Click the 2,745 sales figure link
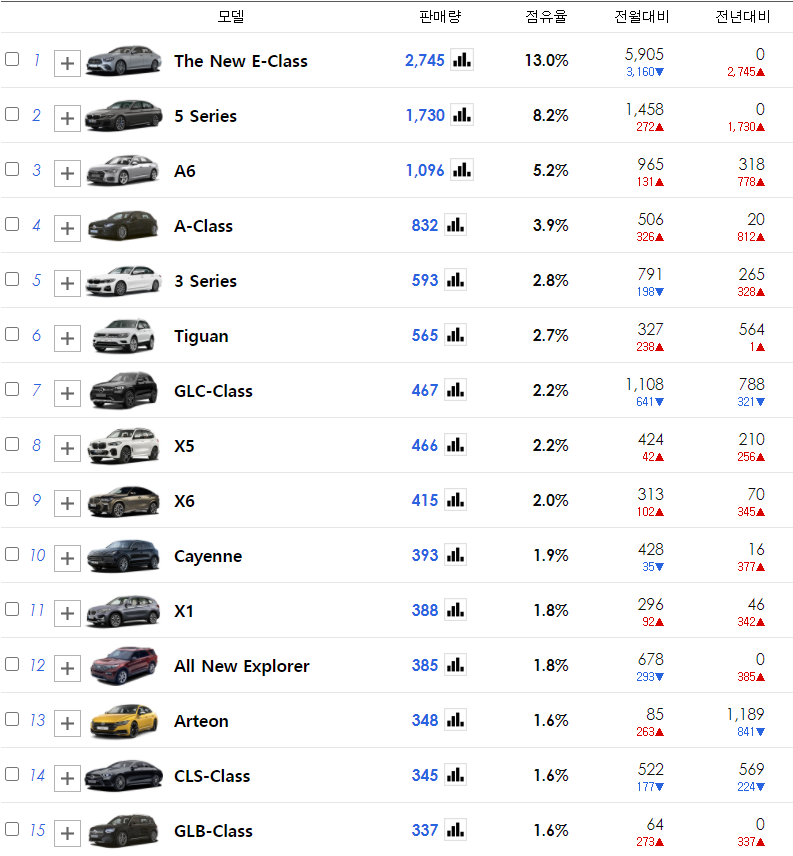Viewport: 793px width, 856px height. [425, 60]
